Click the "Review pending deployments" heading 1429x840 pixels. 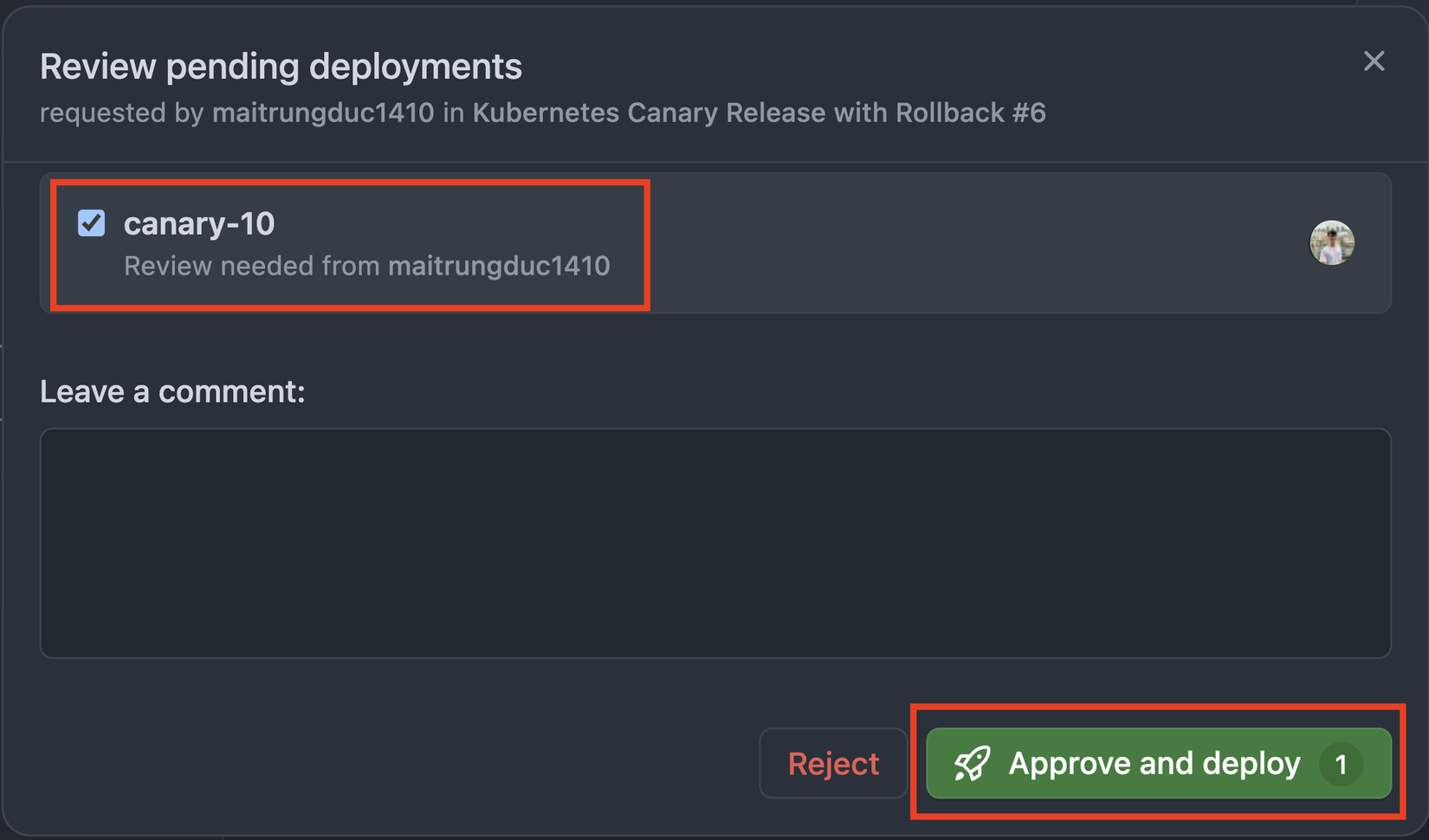281,67
